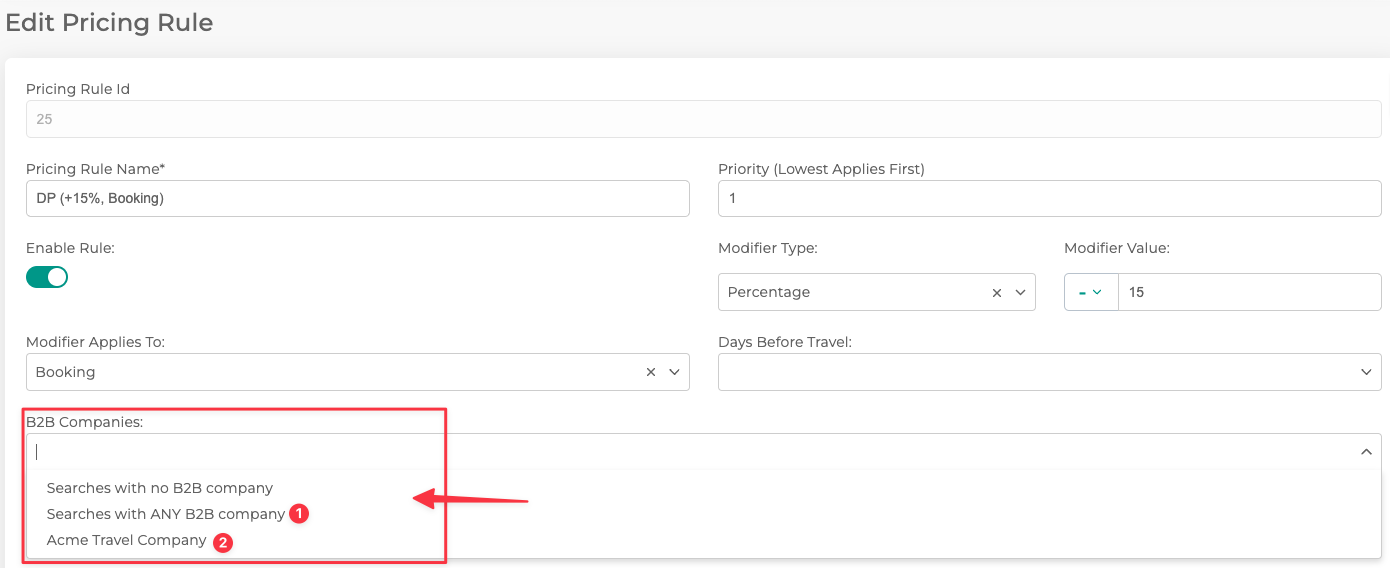Open Modifier Type chevron arrow

click(x=1020, y=293)
